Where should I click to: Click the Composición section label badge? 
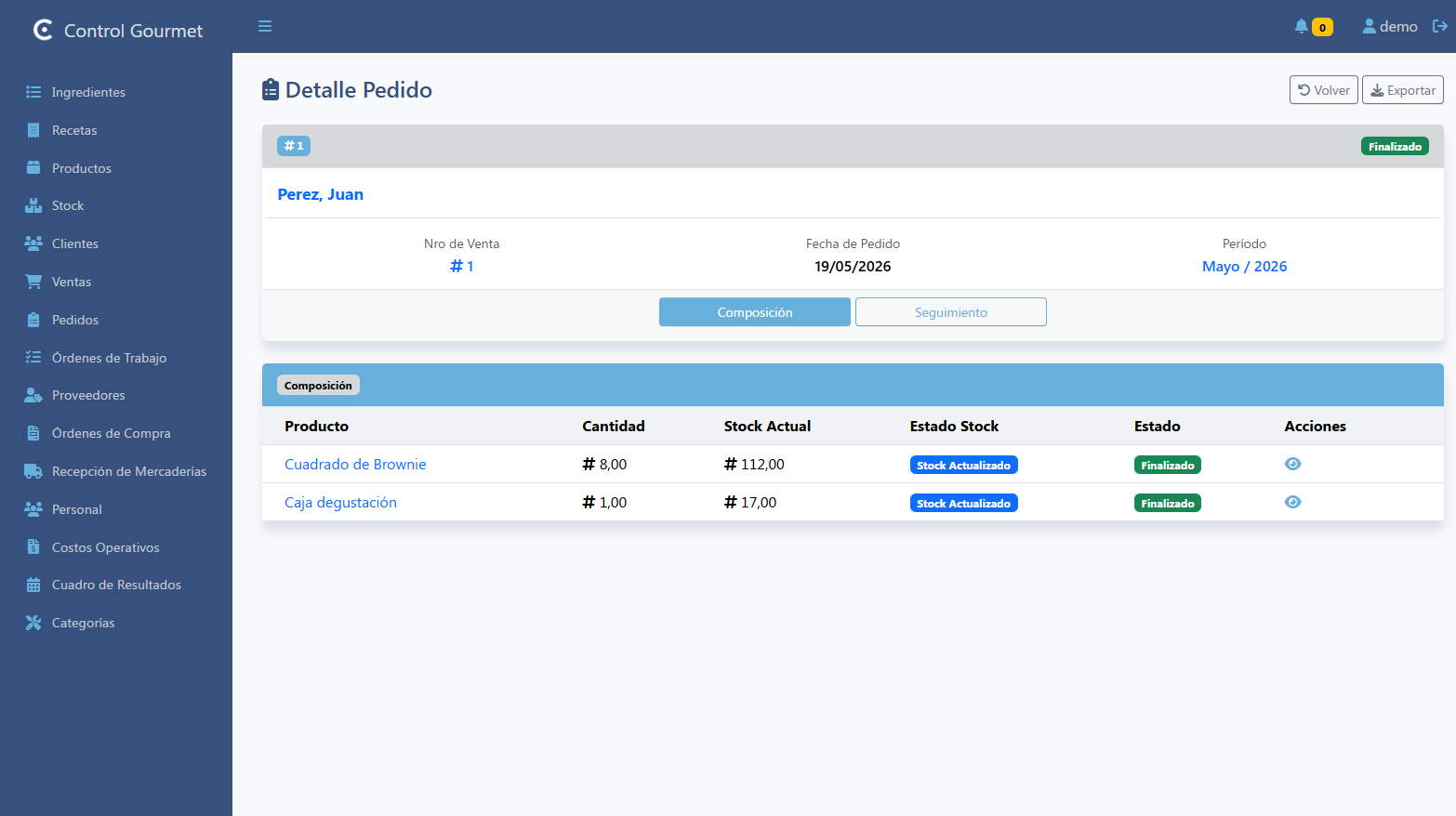click(x=318, y=385)
